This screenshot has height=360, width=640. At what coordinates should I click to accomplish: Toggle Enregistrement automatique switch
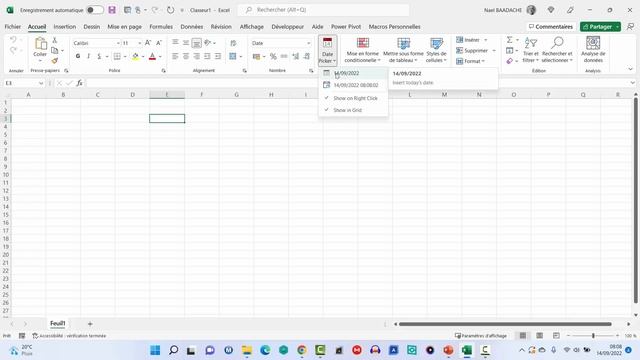[95, 10]
